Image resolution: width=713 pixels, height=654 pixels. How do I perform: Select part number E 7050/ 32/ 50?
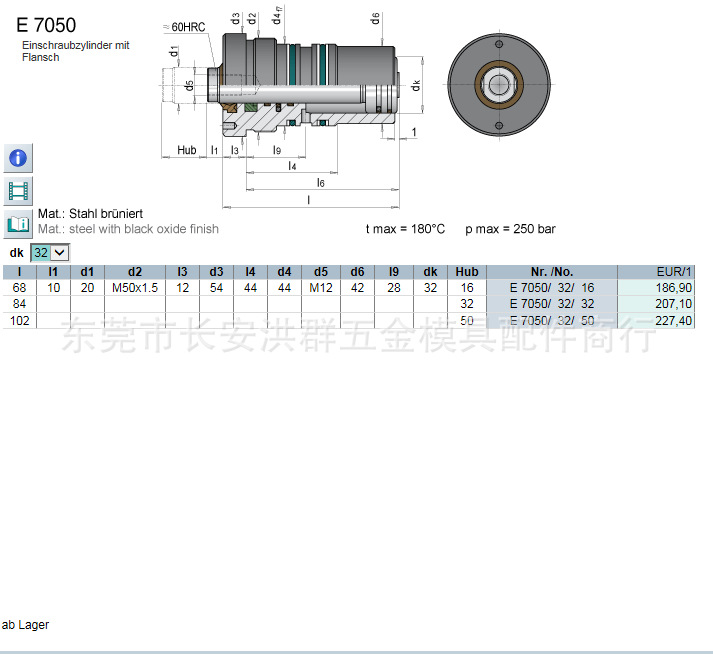(551, 320)
